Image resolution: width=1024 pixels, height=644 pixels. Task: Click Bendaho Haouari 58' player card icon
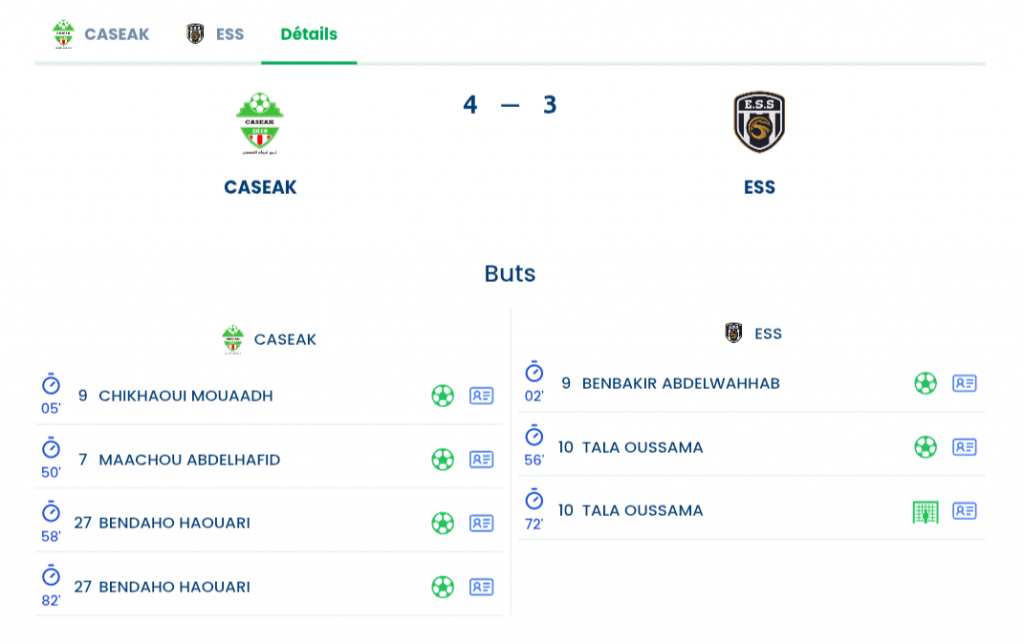coord(481,523)
